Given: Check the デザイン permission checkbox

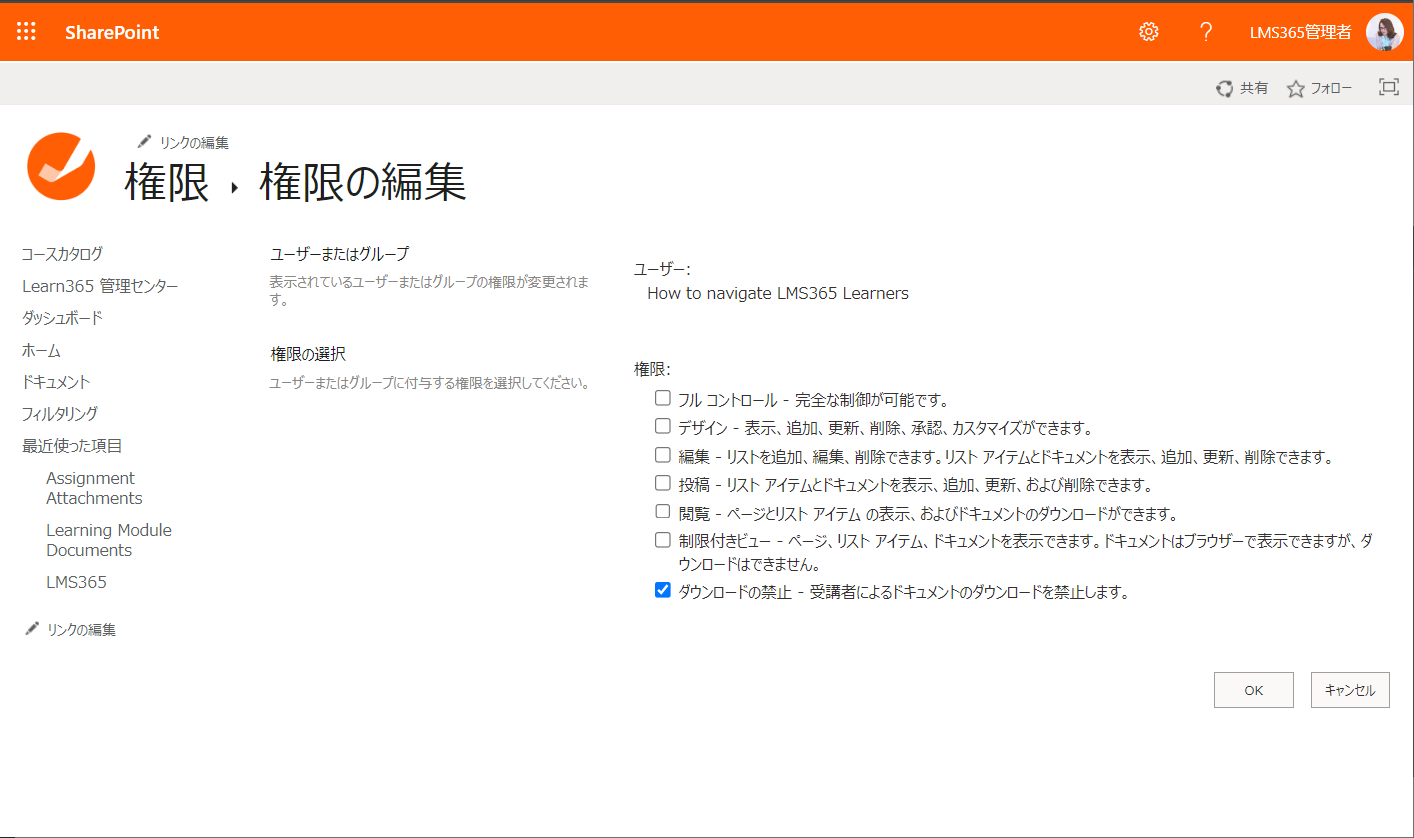Looking at the screenshot, I should (662, 426).
